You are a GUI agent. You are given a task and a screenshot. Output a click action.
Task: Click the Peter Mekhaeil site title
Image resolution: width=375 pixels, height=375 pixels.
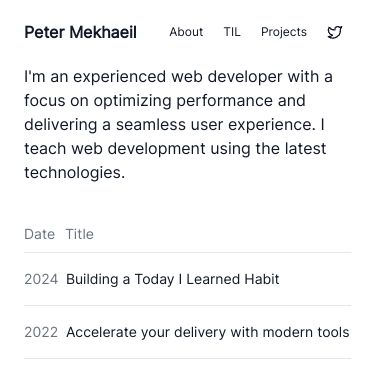pos(80,32)
